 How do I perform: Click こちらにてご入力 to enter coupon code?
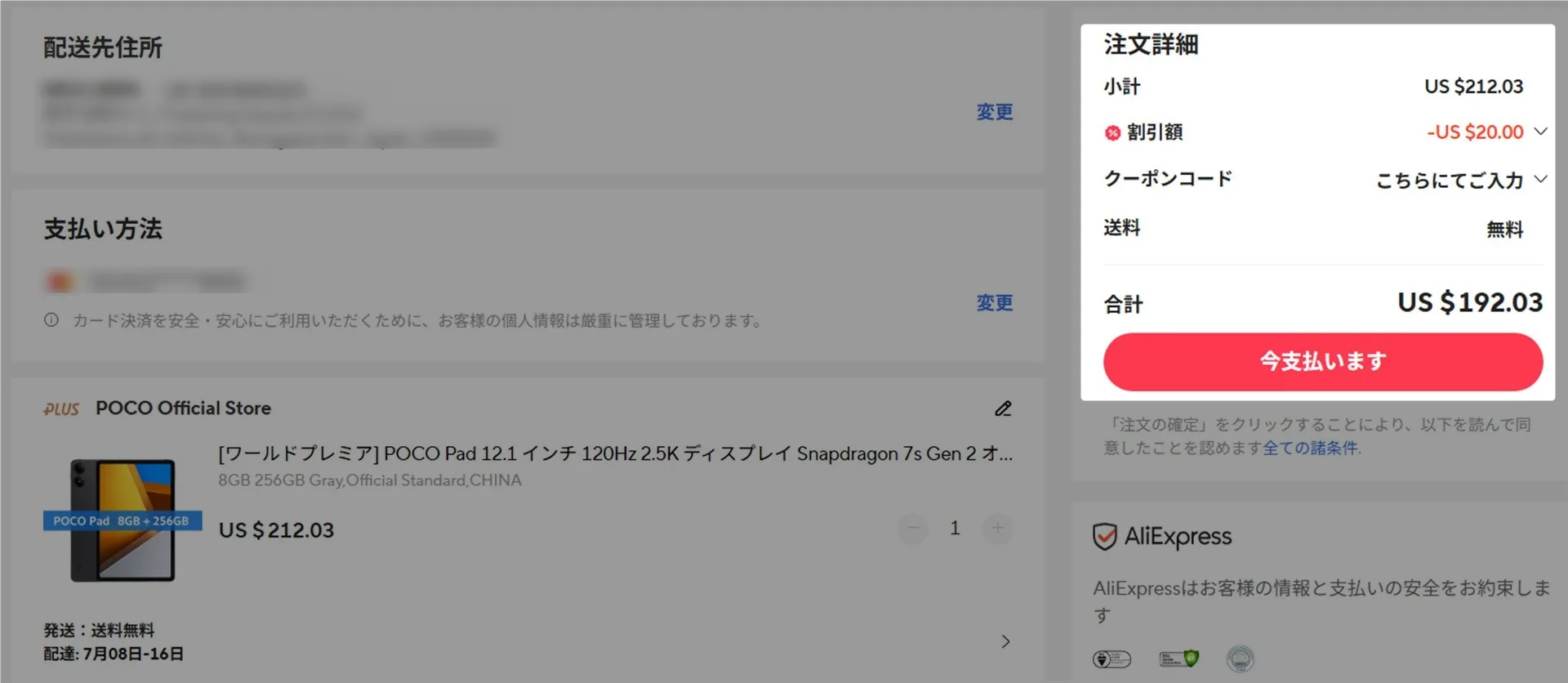click(x=1450, y=180)
